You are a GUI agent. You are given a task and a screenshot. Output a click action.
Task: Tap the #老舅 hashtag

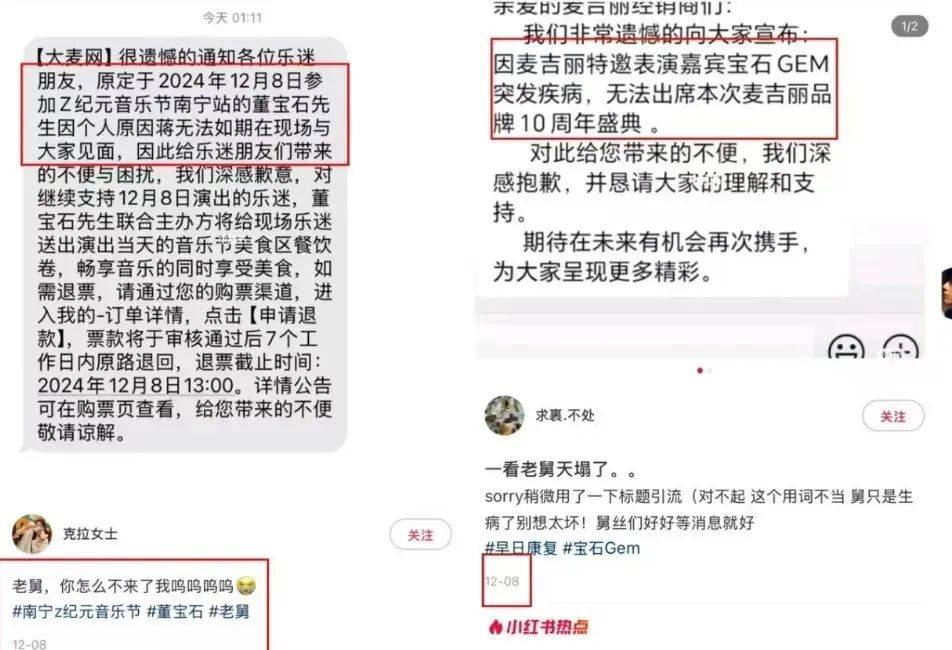click(x=230, y=611)
